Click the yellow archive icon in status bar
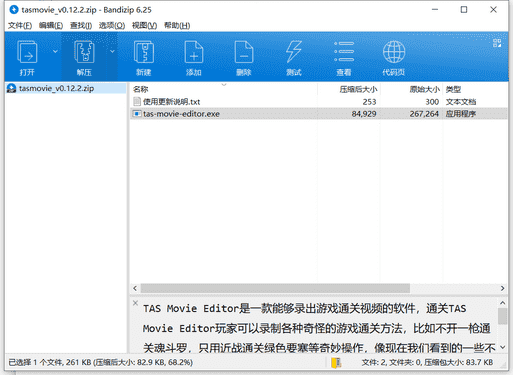 pos(336,362)
